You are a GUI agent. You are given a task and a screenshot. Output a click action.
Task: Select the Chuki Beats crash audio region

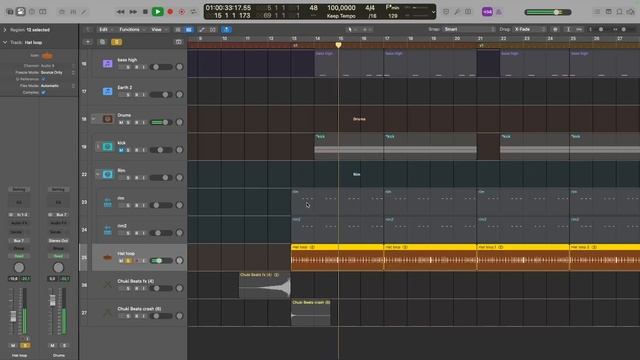tap(311, 313)
